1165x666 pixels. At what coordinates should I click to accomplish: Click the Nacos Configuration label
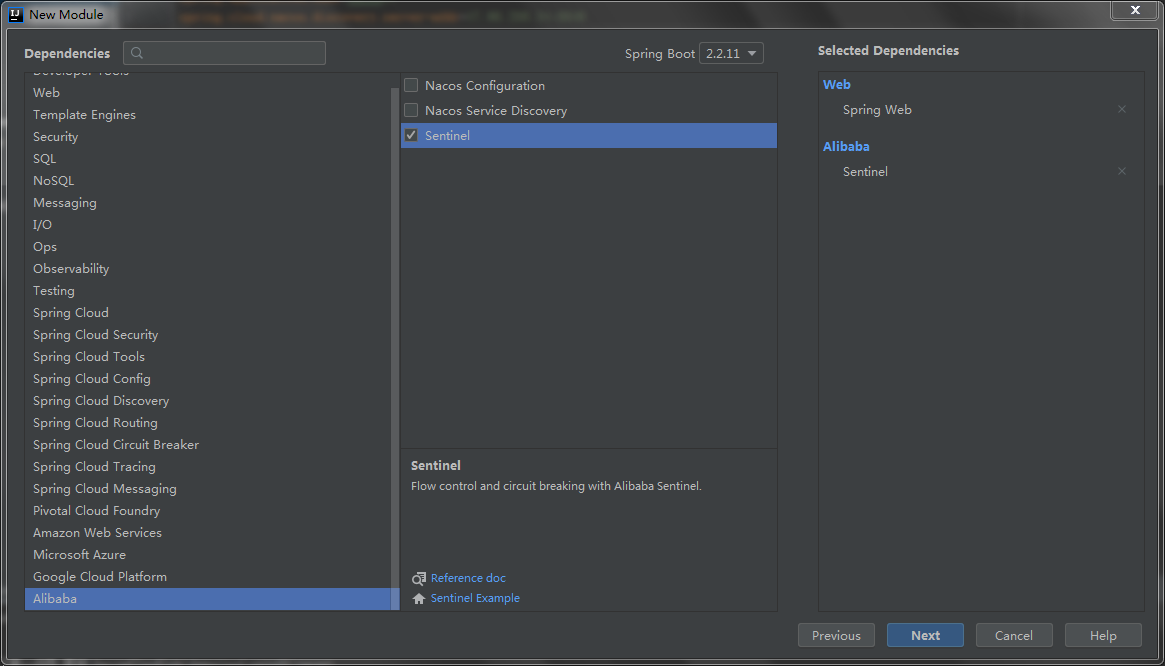[x=485, y=85]
